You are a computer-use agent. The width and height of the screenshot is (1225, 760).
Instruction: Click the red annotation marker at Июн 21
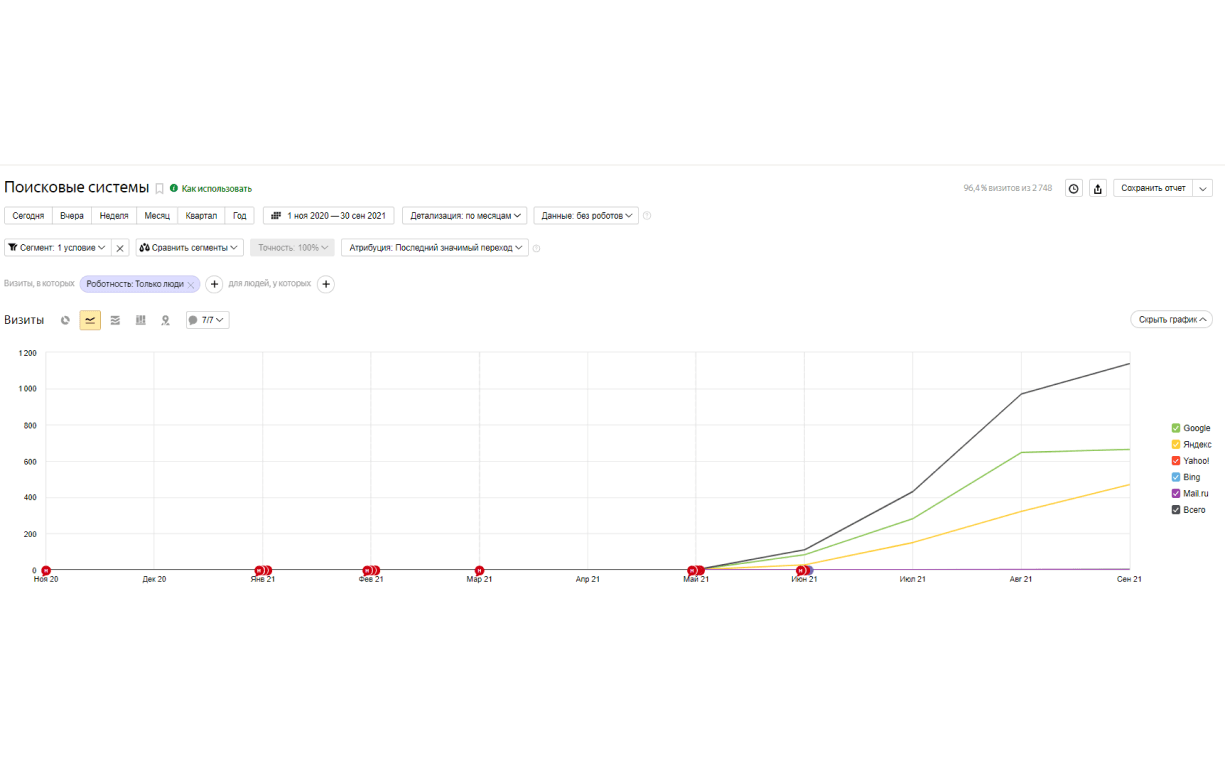[x=801, y=570]
